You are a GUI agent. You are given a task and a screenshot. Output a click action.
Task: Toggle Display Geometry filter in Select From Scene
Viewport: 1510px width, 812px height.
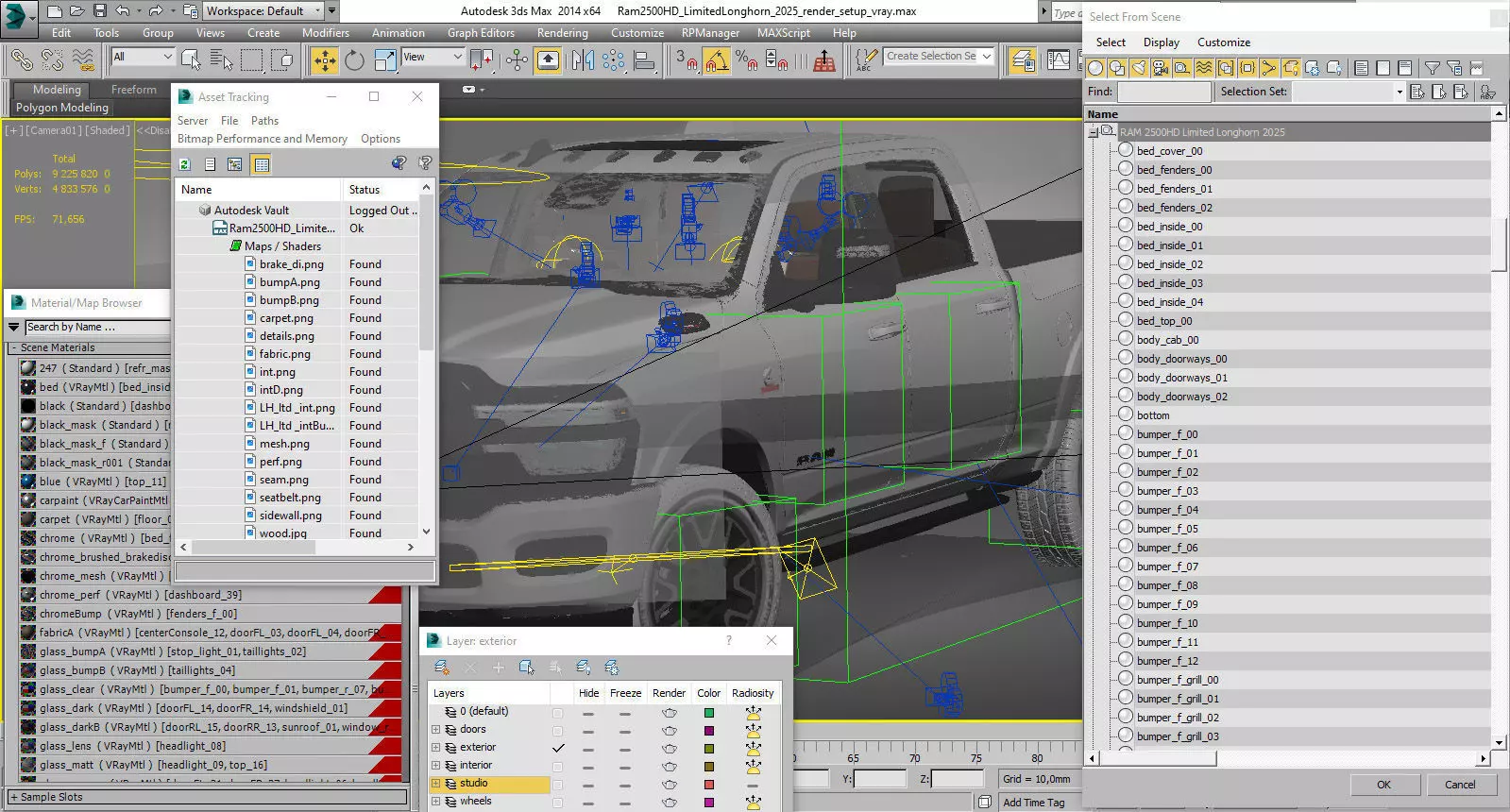(1095, 68)
